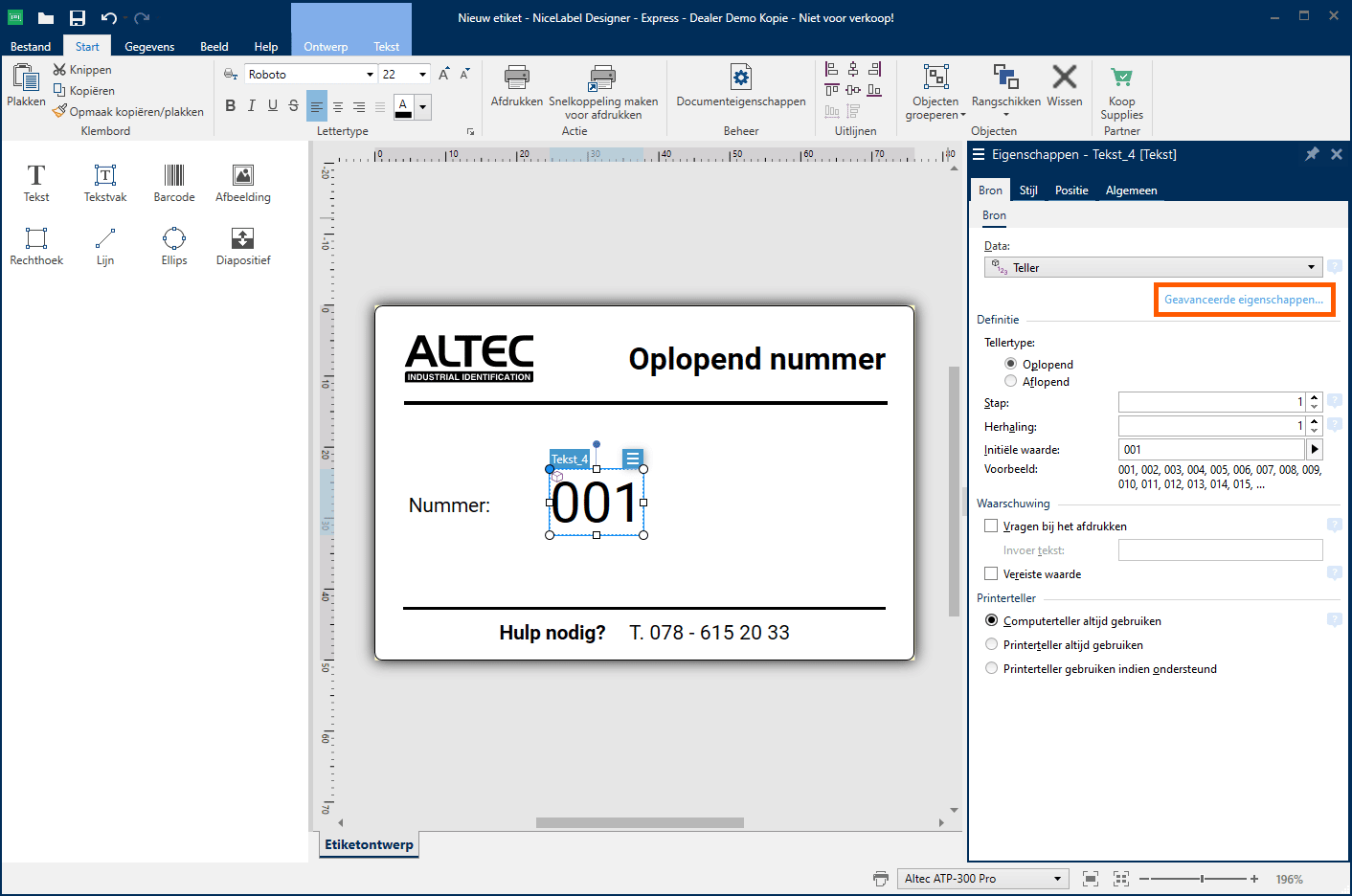Viewport: 1352px width, 896px height.
Task: Open Documenteigenschappen
Action: (741, 85)
